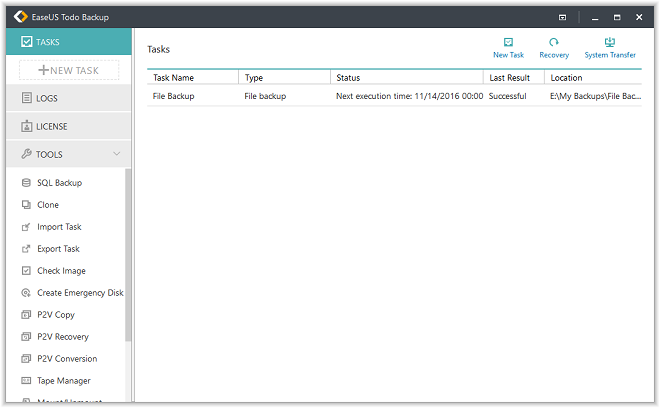Viewport: 660px width, 408px height.
Task: Open the P2V Recovery tool
Action: pos(62,337)
